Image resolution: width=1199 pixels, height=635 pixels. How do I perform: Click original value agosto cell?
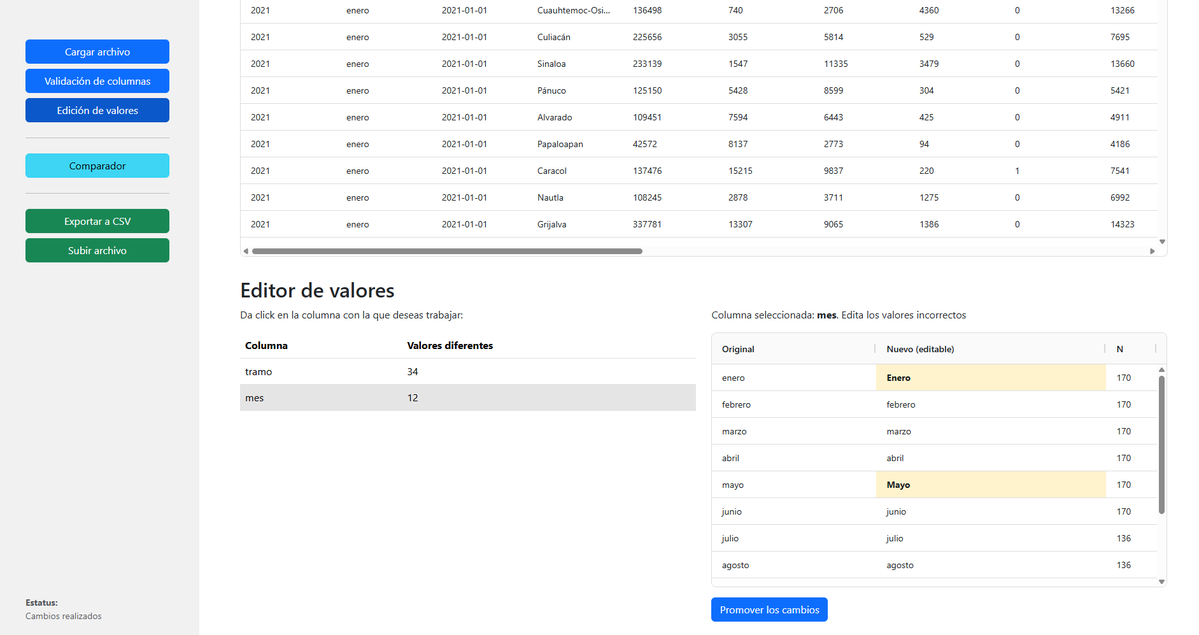click(794, 565)
